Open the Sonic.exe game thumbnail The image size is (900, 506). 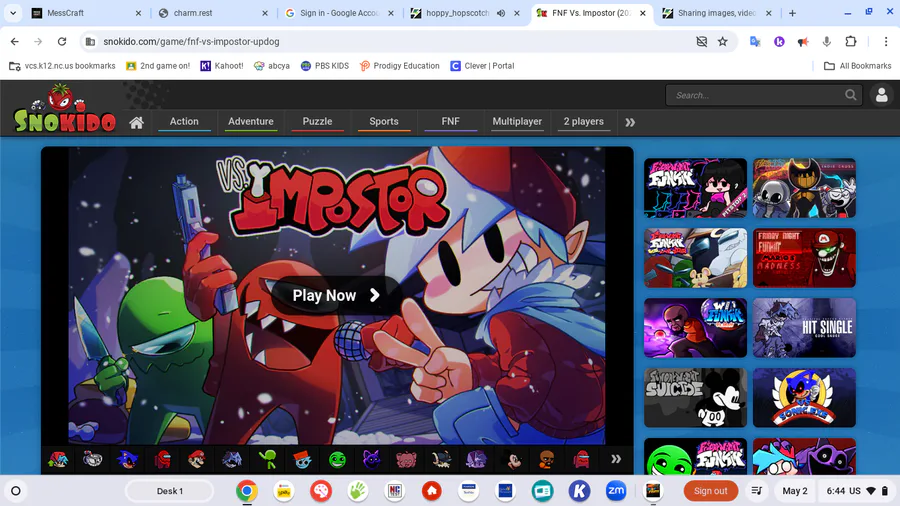coord(804,398)
